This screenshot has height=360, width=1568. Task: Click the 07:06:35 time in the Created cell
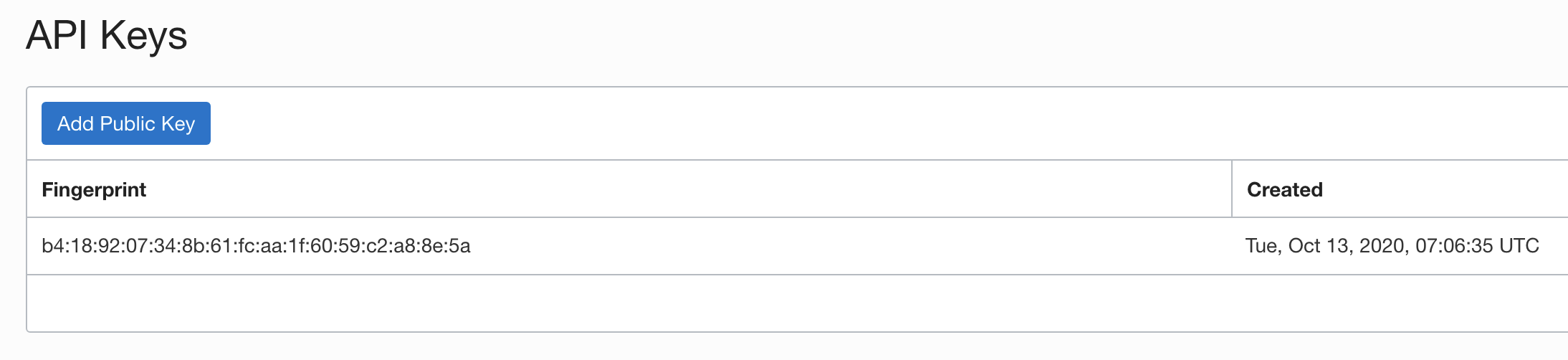(1454, 246)
